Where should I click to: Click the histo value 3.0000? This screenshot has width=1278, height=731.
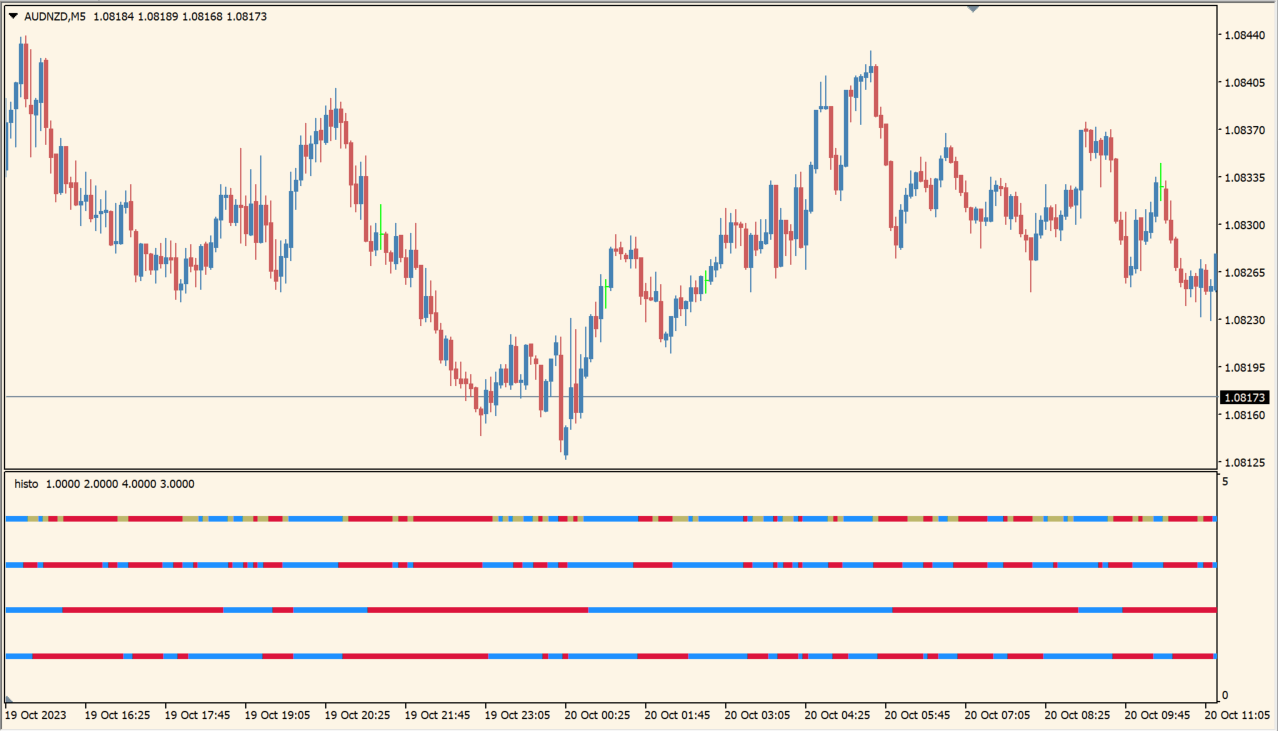[x=177, y=484]
